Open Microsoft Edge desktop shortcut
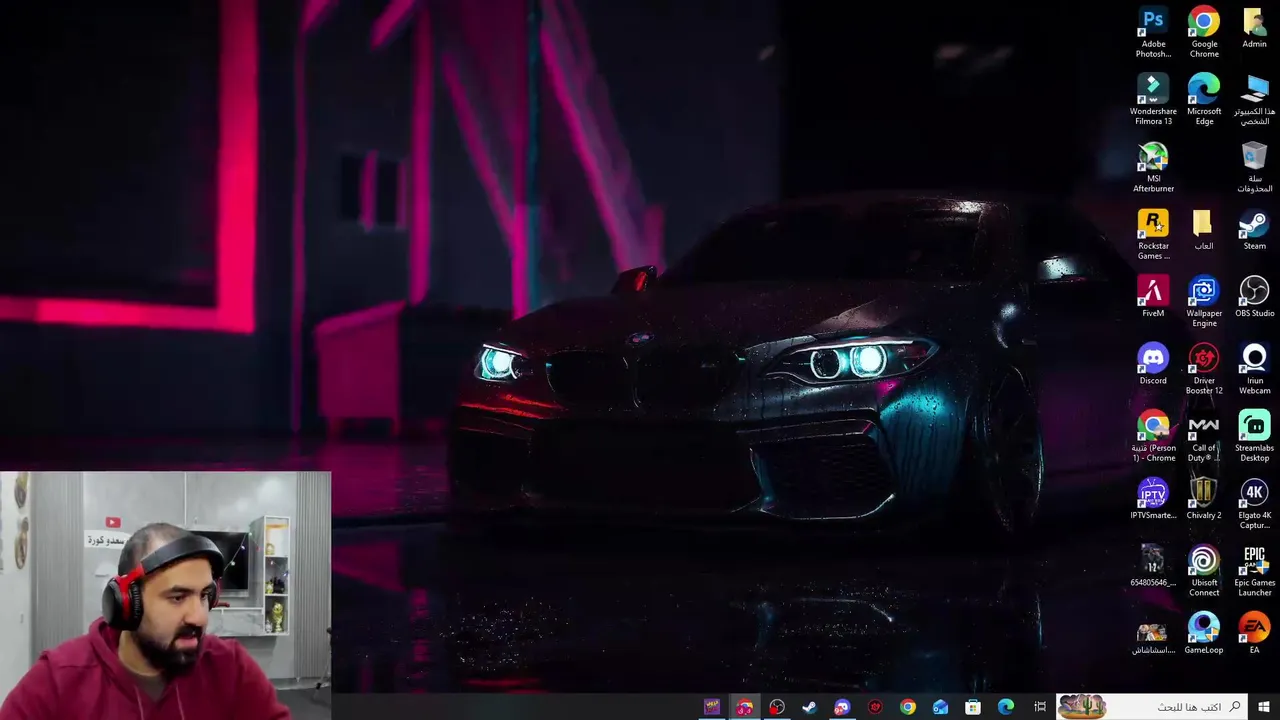Viewport: 1280px width, 720px height. pos(1204,100)
